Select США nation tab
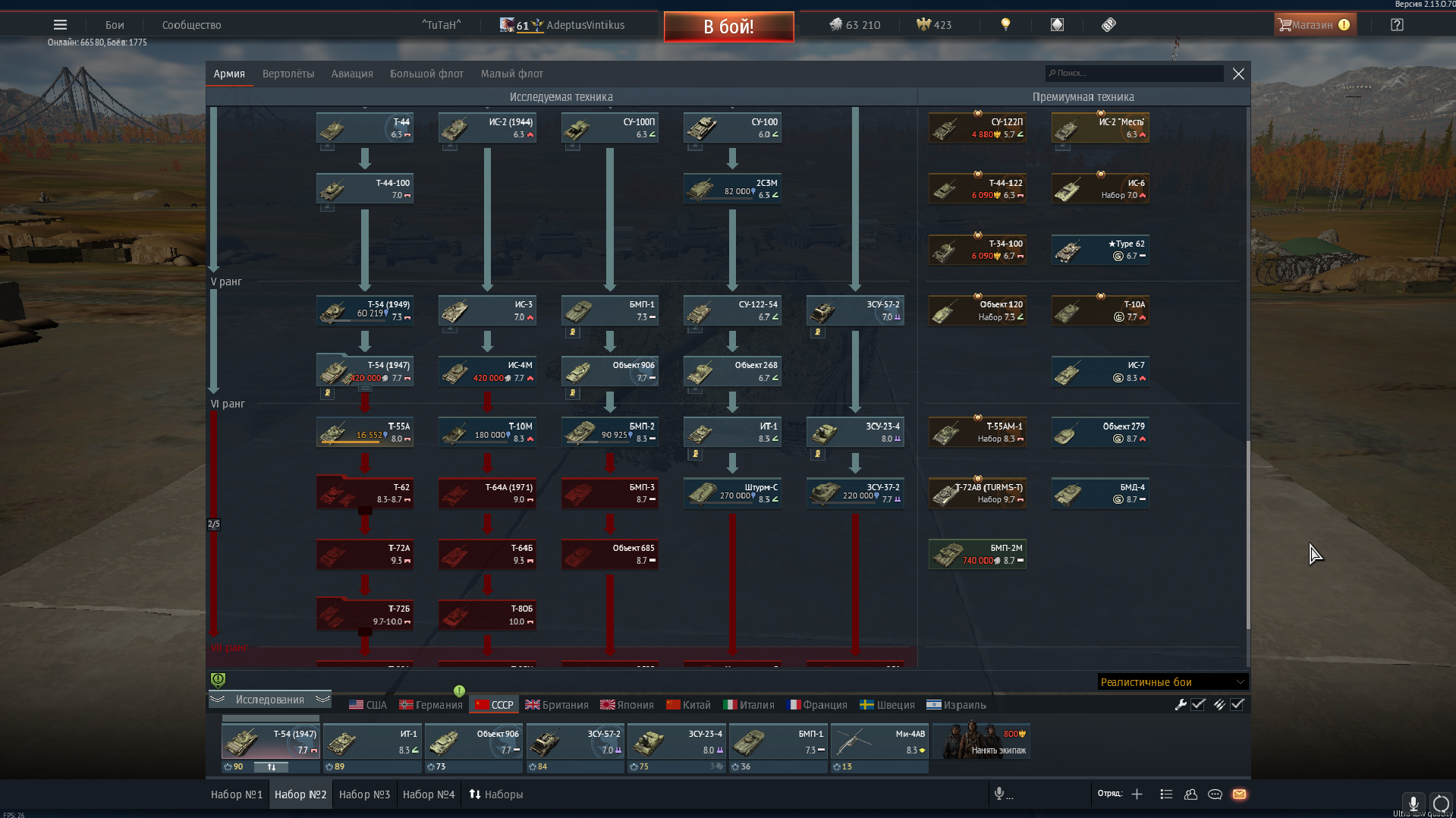The height and width of the screenshot is (818, 1456). coord(368,704)
